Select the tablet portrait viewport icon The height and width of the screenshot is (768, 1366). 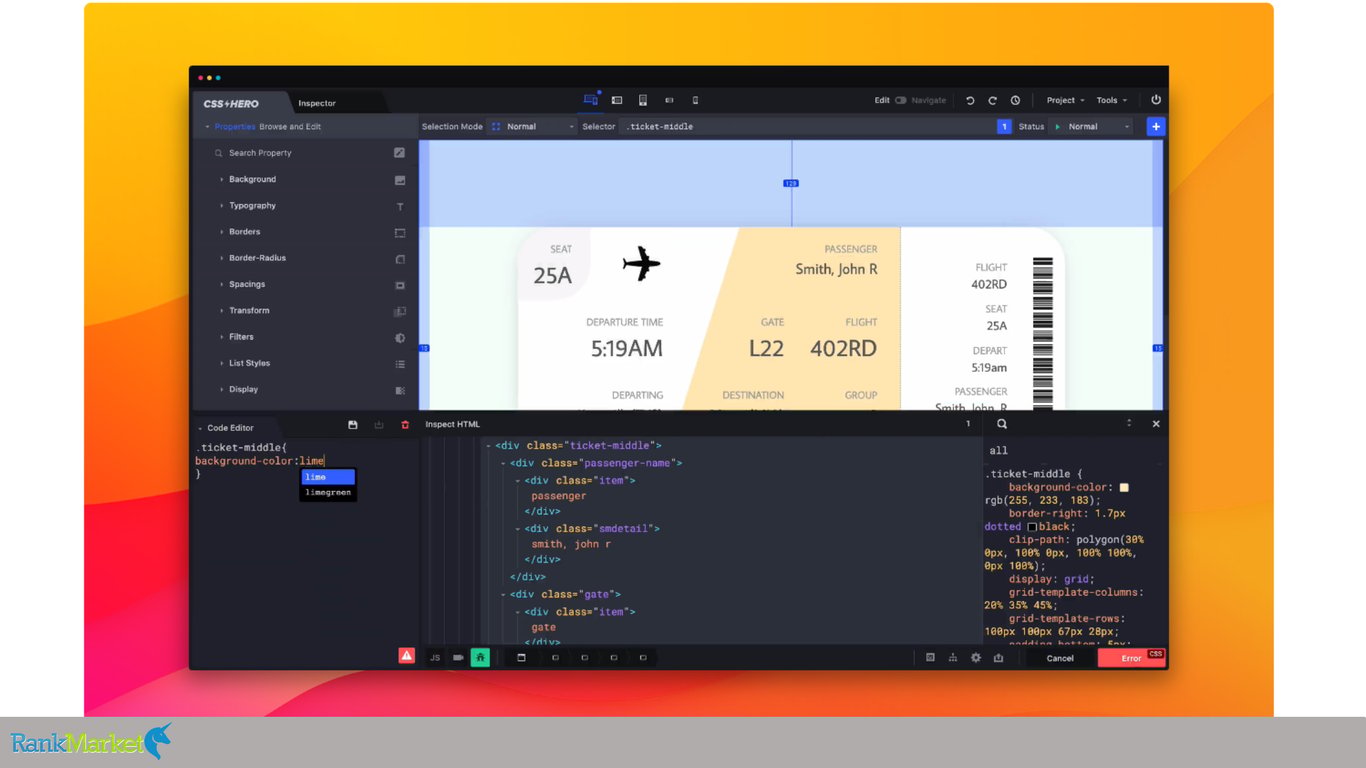tap(643, 100)
